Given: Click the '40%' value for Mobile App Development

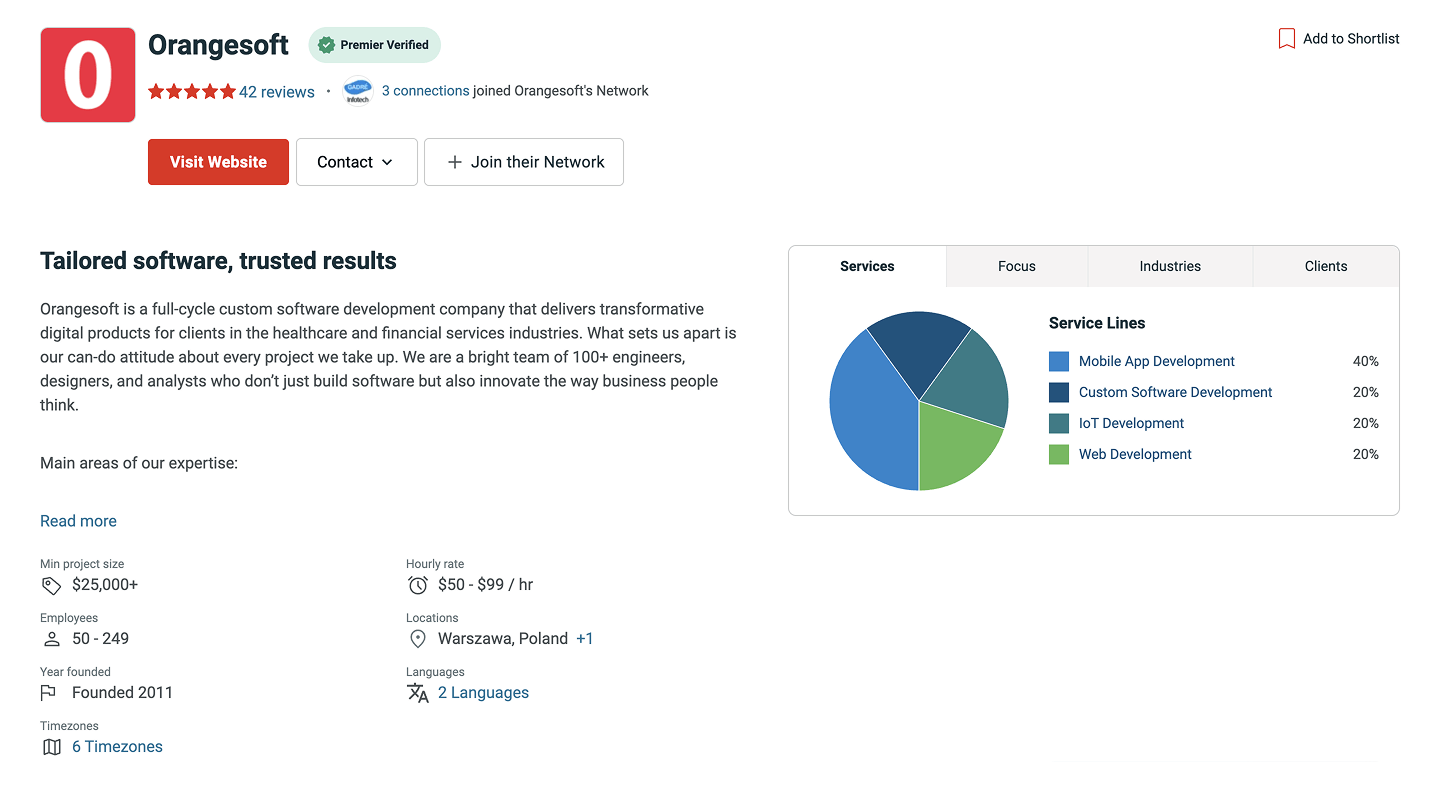Looking at the screenshot, I should click(x=1365, y=361).
